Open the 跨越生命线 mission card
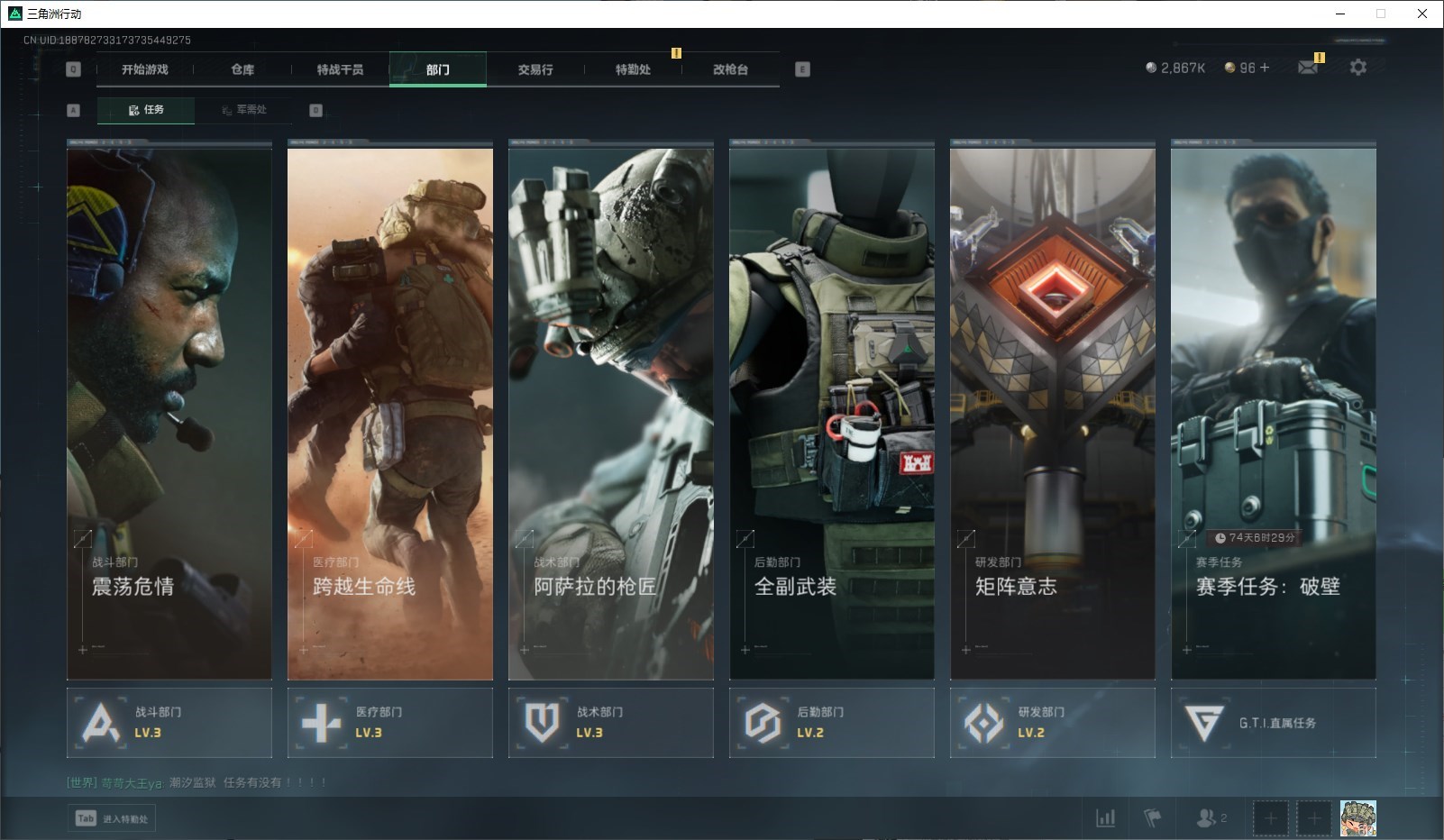1444x840 pixels. pyautogui.click(x=390, y=414)
